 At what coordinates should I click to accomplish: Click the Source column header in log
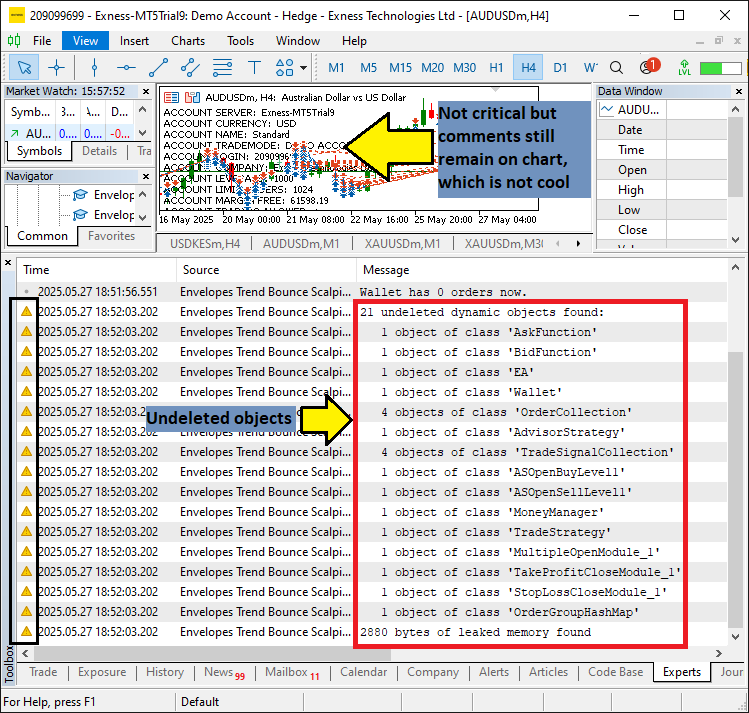click(267, 270)
